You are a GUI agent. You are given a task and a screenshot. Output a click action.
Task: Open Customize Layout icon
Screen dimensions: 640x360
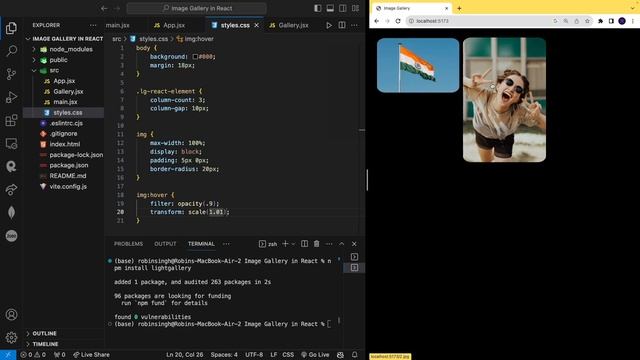coord(356,8)
